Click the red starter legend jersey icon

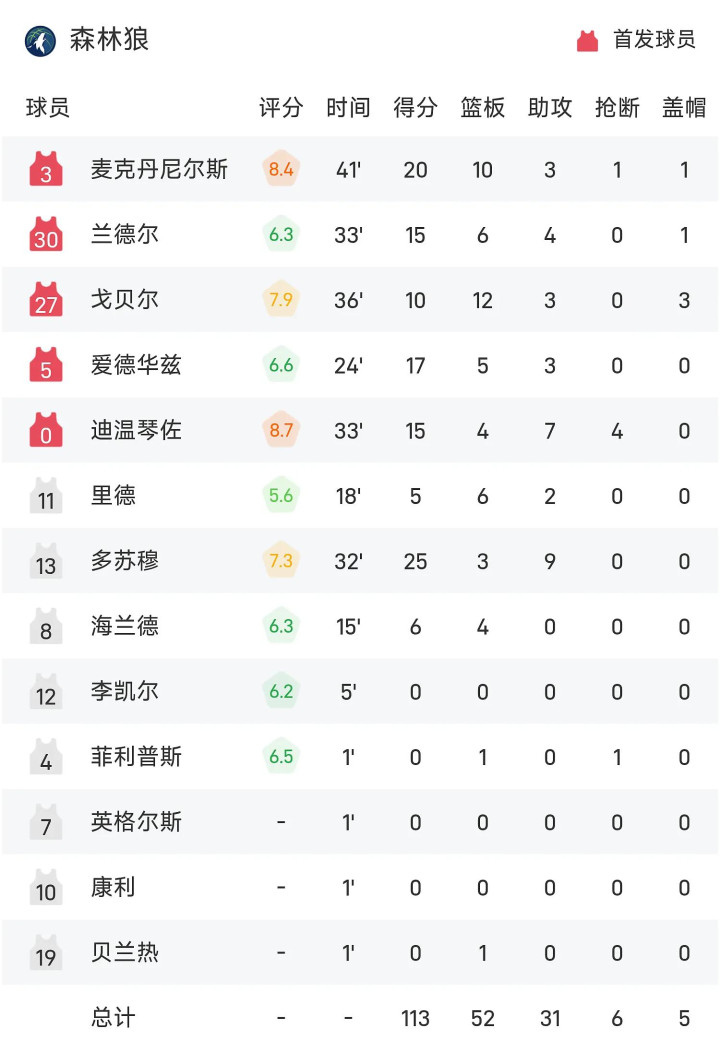(x=587, y=41)
